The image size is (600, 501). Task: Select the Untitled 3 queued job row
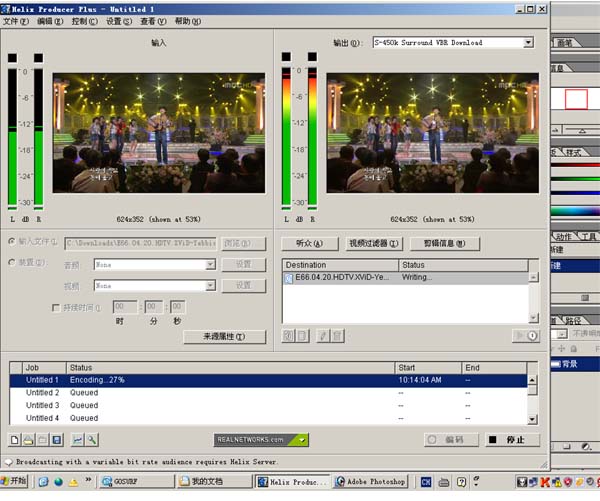click(268, 406)
